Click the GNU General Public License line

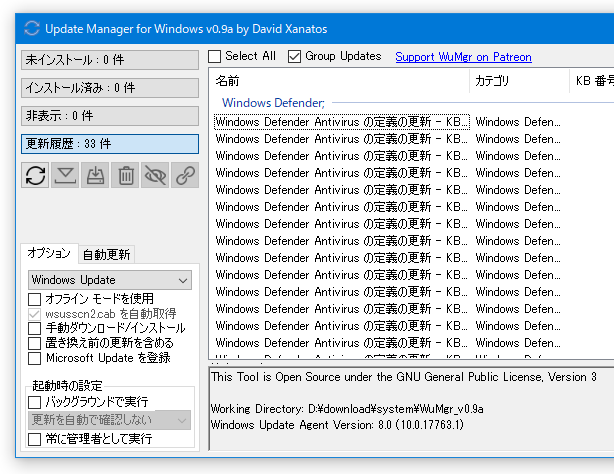coord(404,377)
